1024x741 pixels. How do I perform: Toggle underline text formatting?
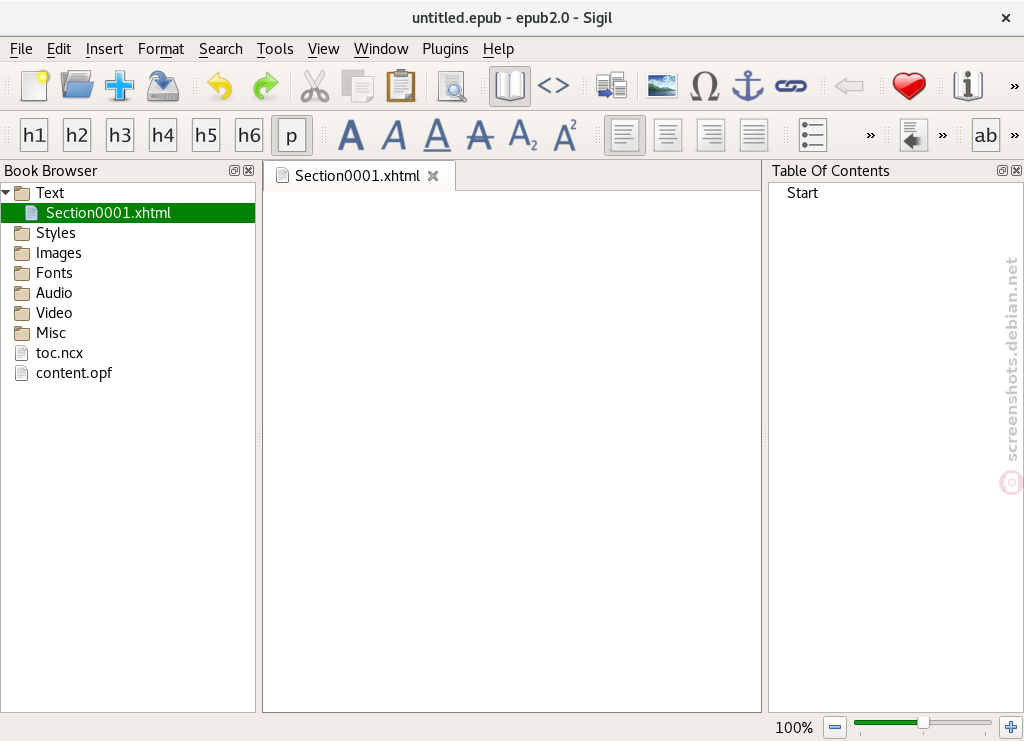437,135
